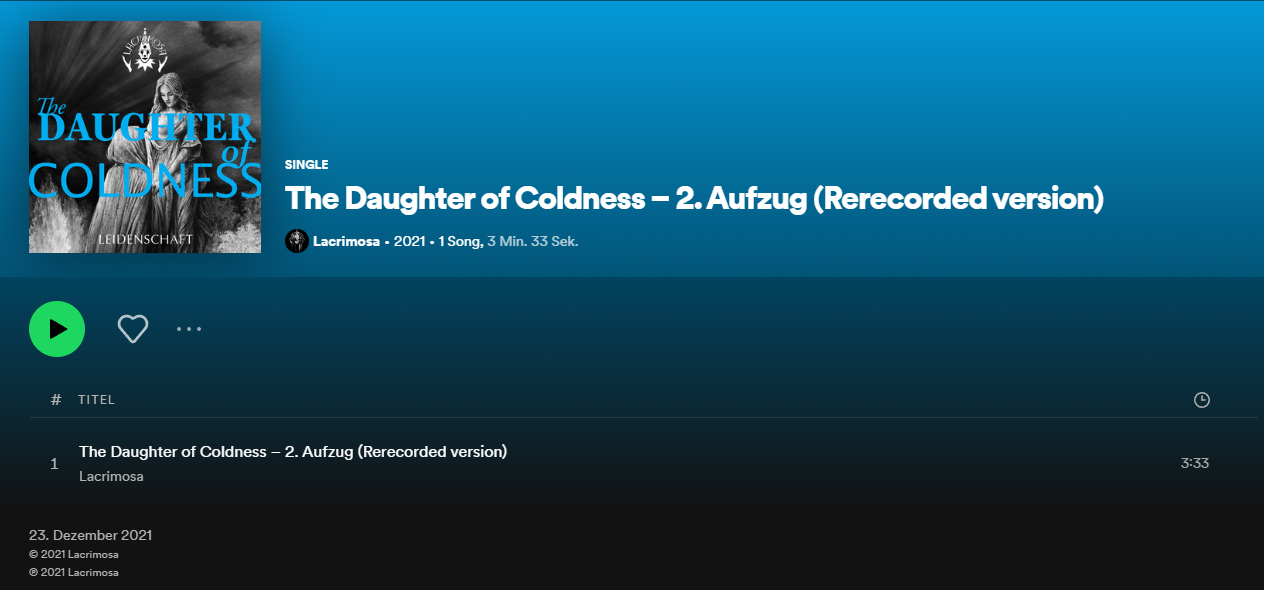Click the SINGLE type label
1264x590 pixels.
point(306,165)
